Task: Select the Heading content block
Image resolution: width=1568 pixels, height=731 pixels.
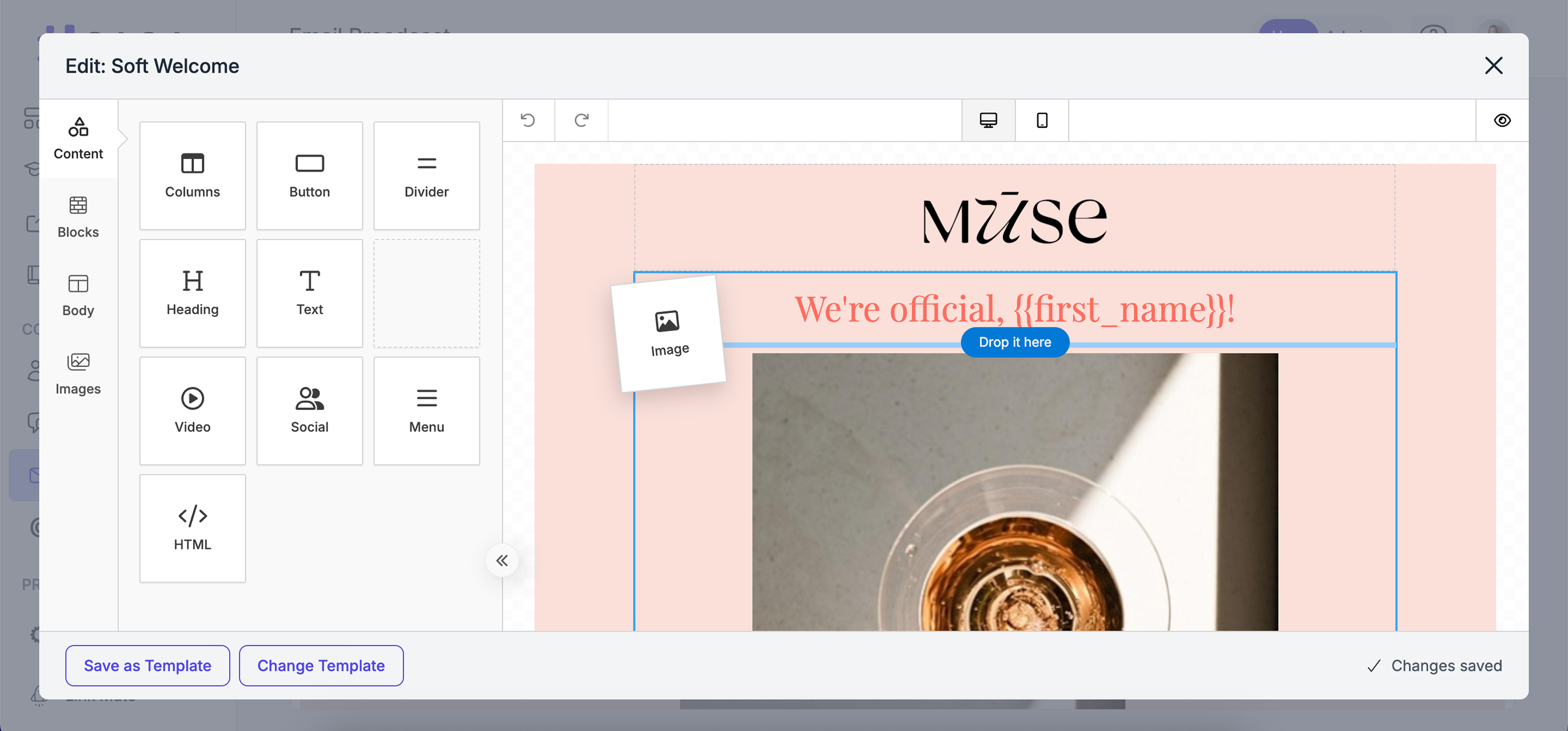Action: (192, 293)
